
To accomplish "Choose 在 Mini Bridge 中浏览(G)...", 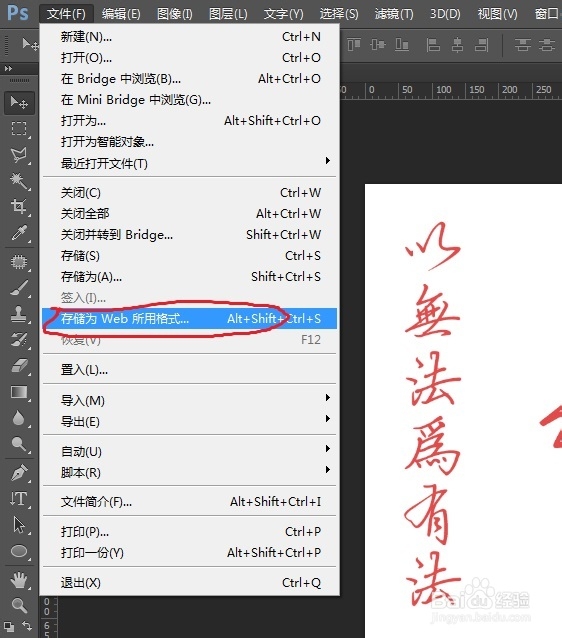I will [x=190, y=100].
